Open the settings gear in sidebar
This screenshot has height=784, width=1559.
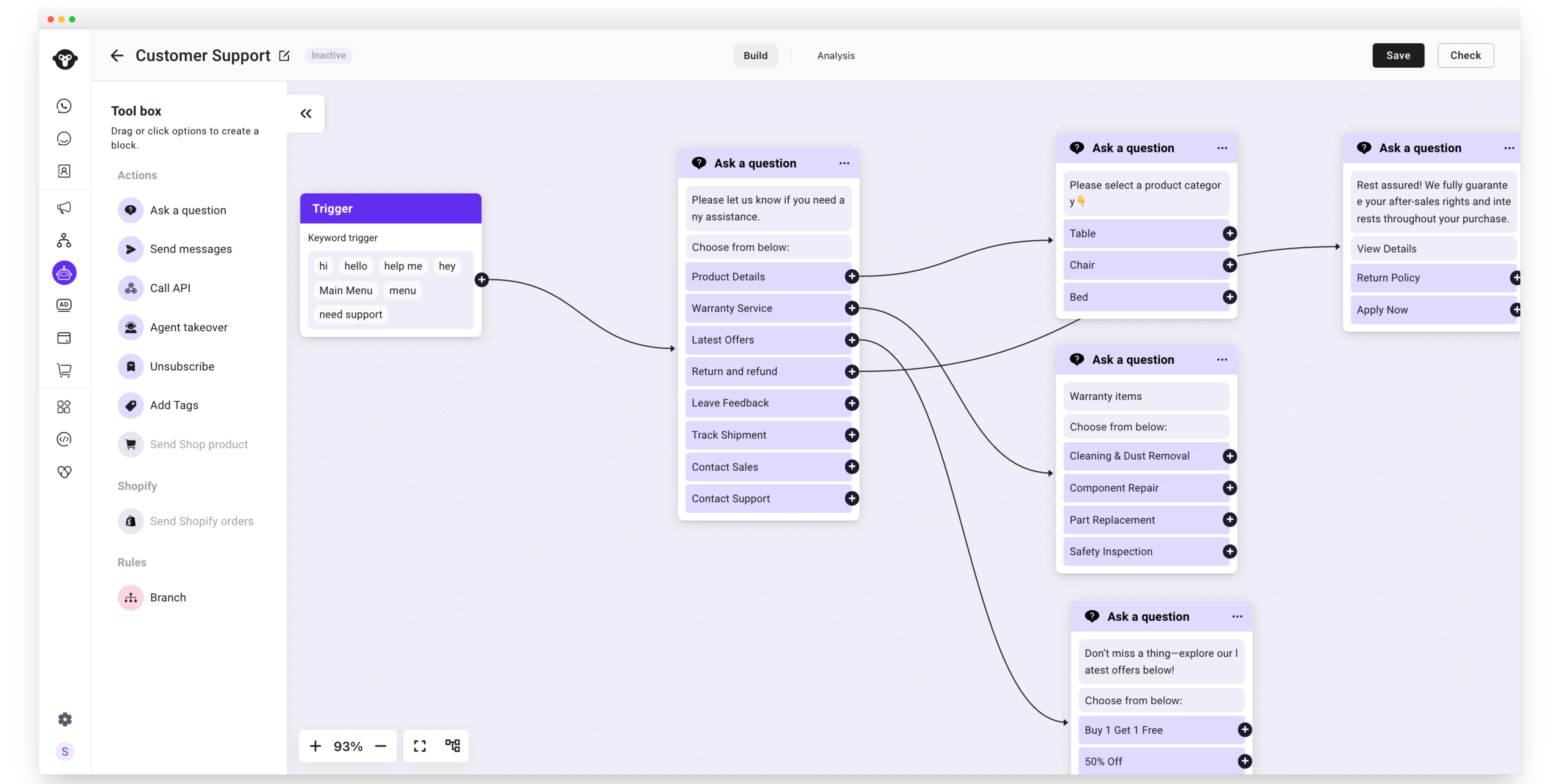(x=65, y=719)
